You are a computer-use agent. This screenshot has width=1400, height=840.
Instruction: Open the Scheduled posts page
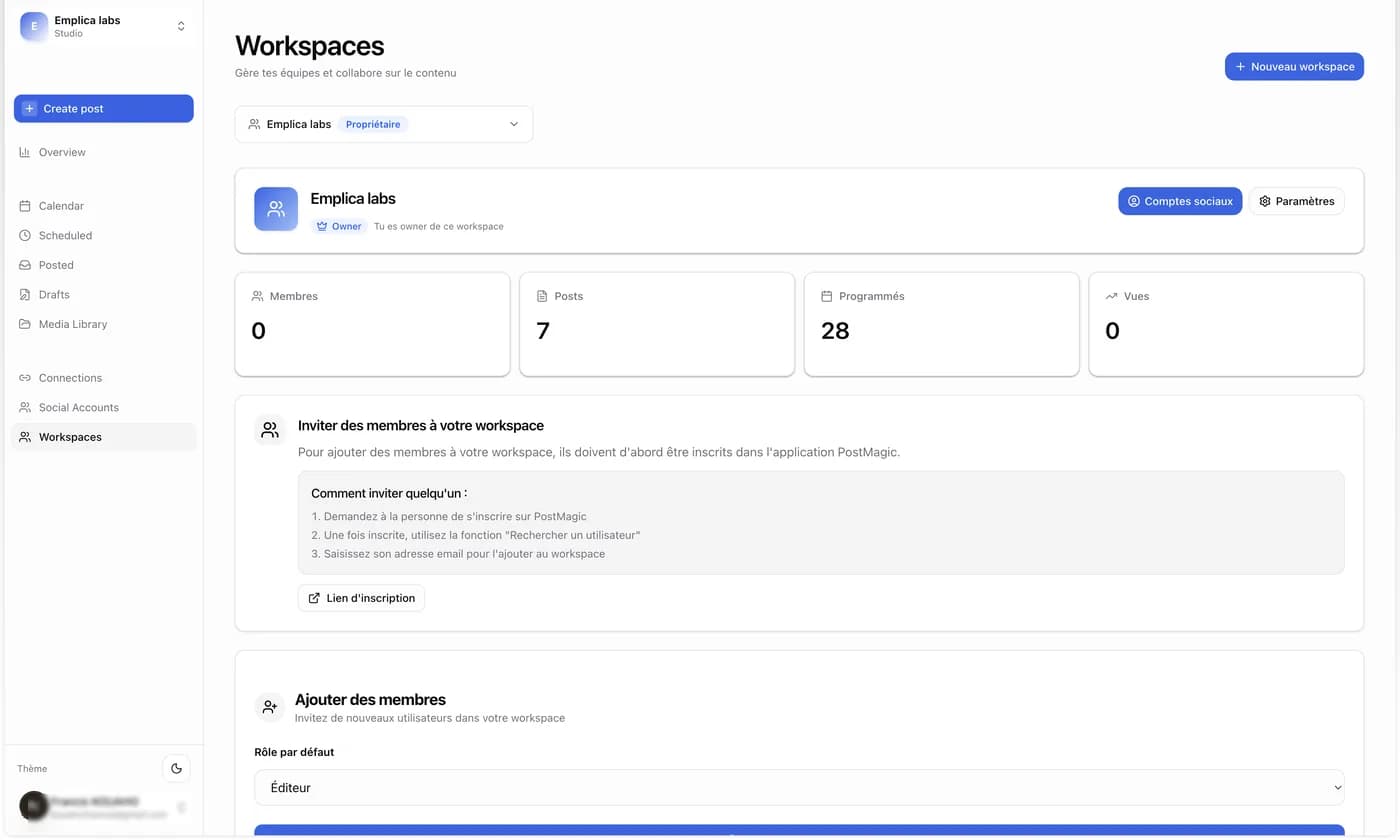point(104,236)
